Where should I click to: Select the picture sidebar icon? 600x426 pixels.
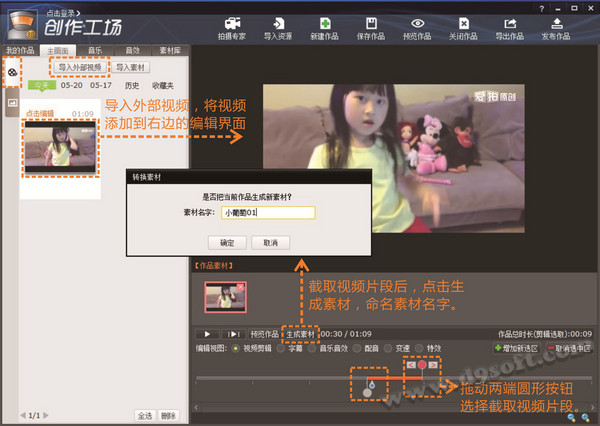click(x=12, y=103)
